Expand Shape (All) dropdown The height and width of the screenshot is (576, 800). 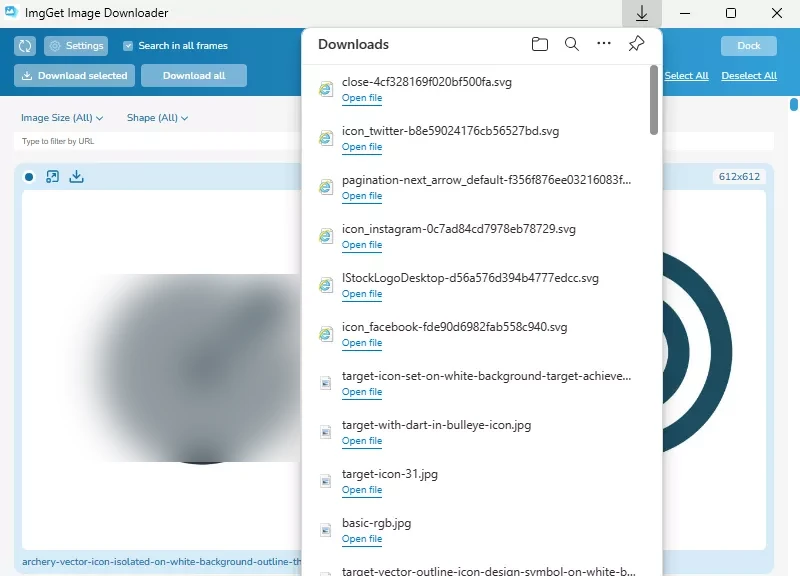click(157, 118)
